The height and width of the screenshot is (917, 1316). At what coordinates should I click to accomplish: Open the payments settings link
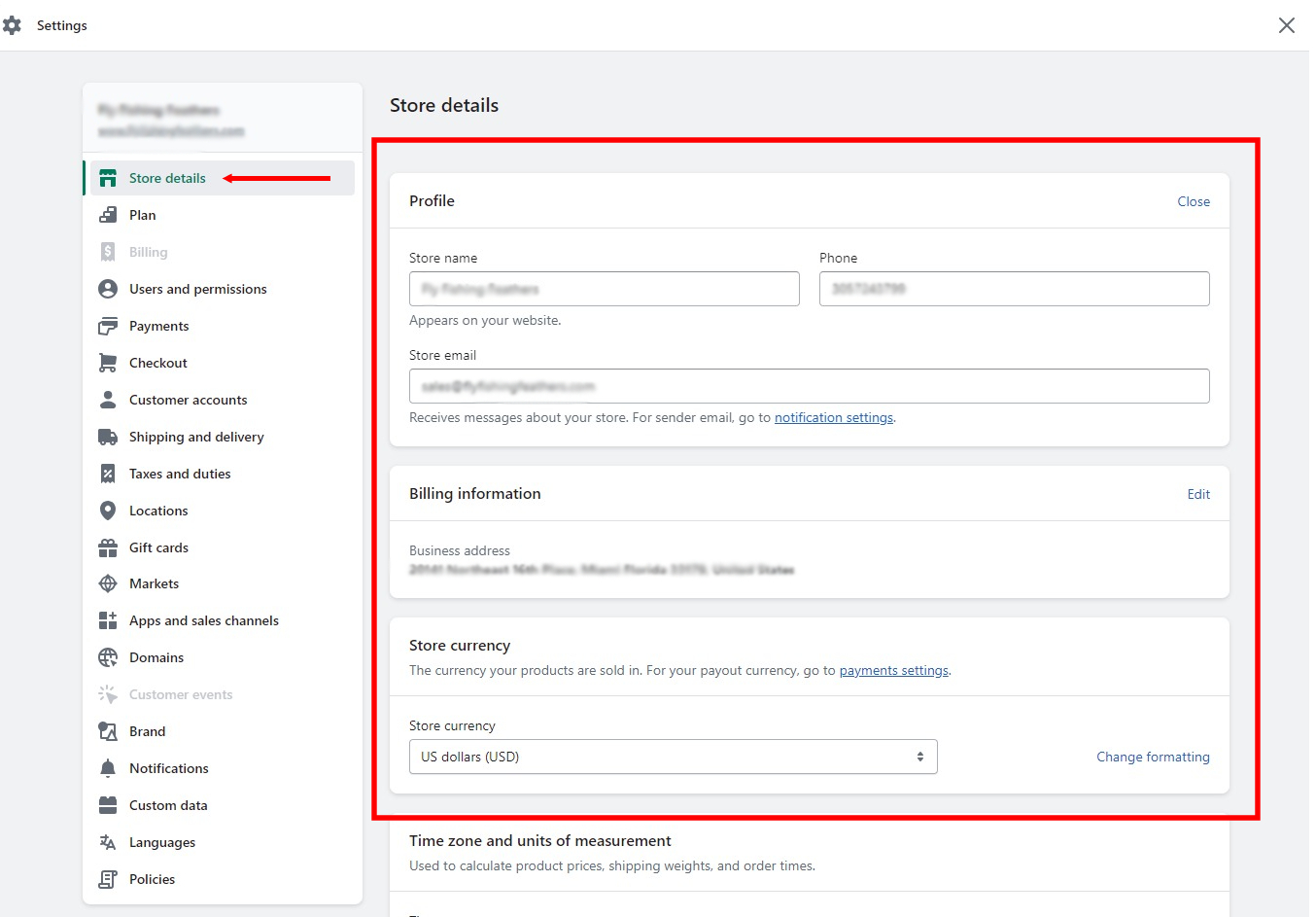point(893,670)
